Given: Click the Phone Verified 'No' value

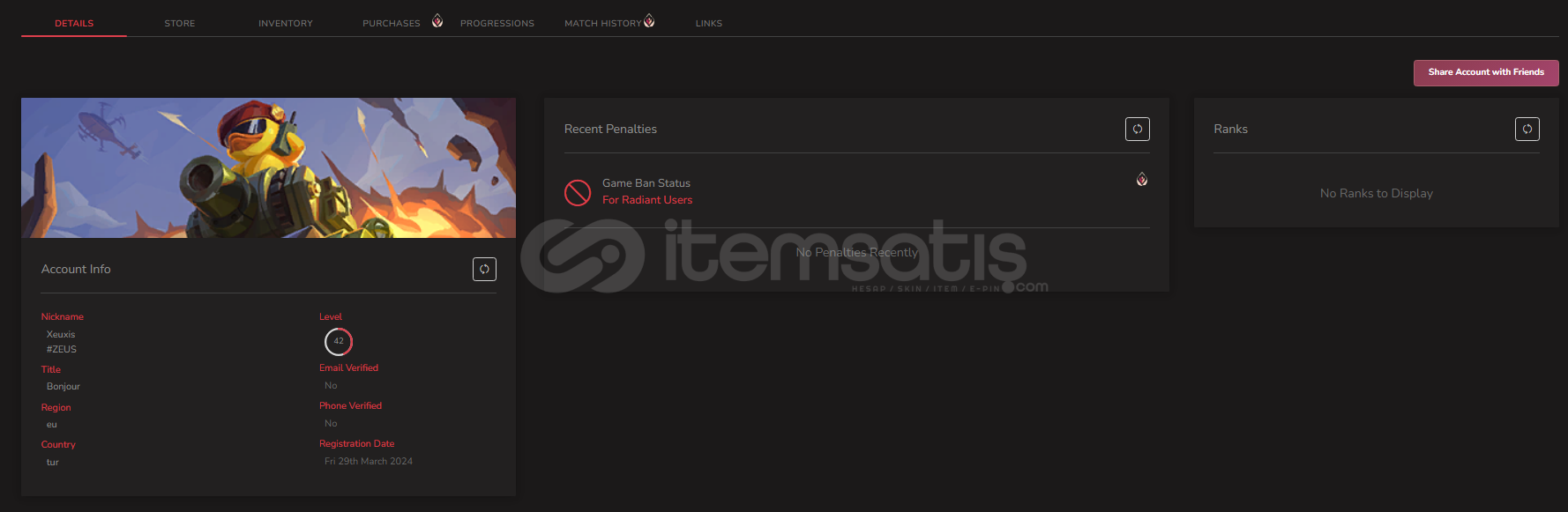Looking at the screenshot, I should tap(331, 423).
